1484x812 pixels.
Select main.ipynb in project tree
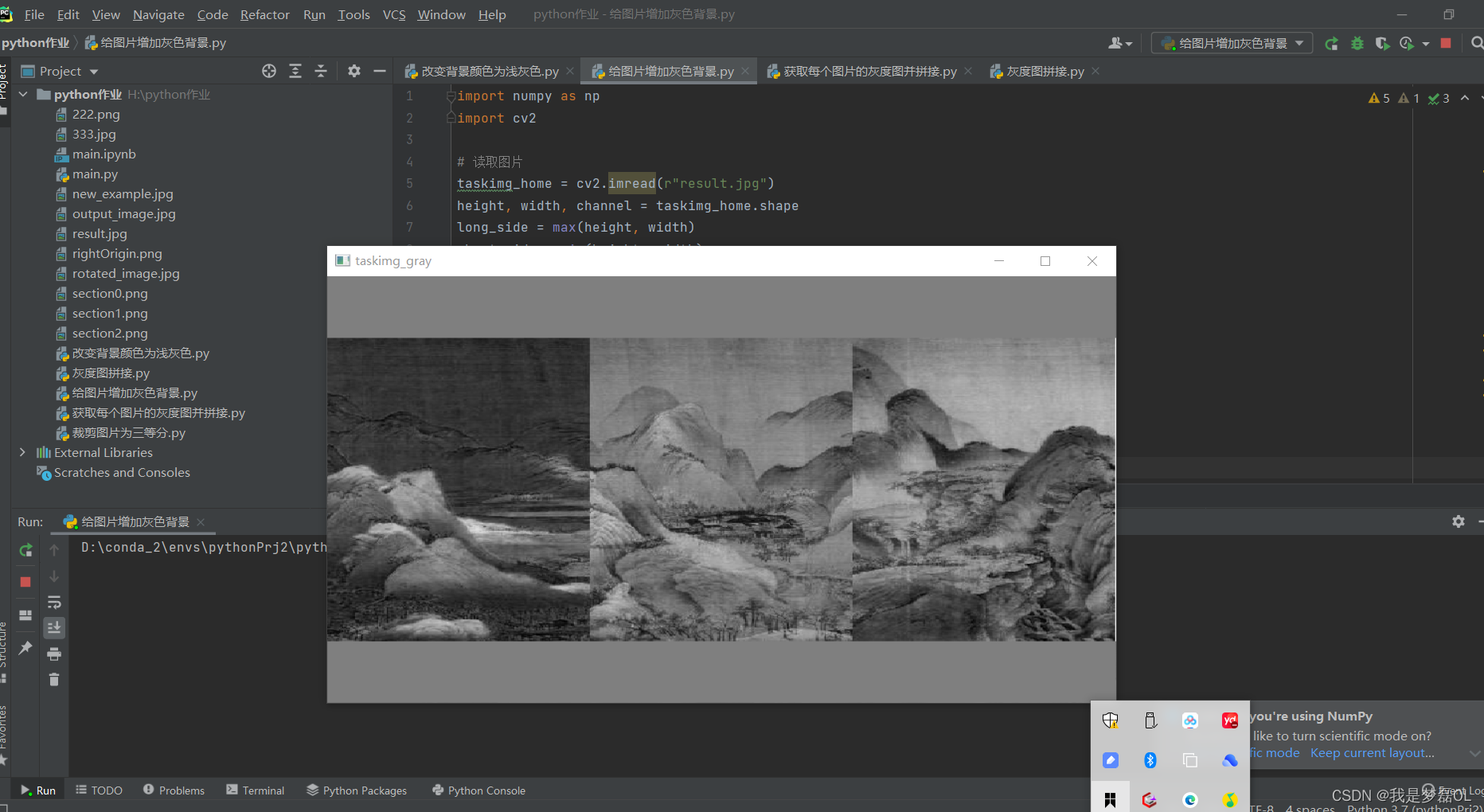pyautogui.click(x=103, y=154)
